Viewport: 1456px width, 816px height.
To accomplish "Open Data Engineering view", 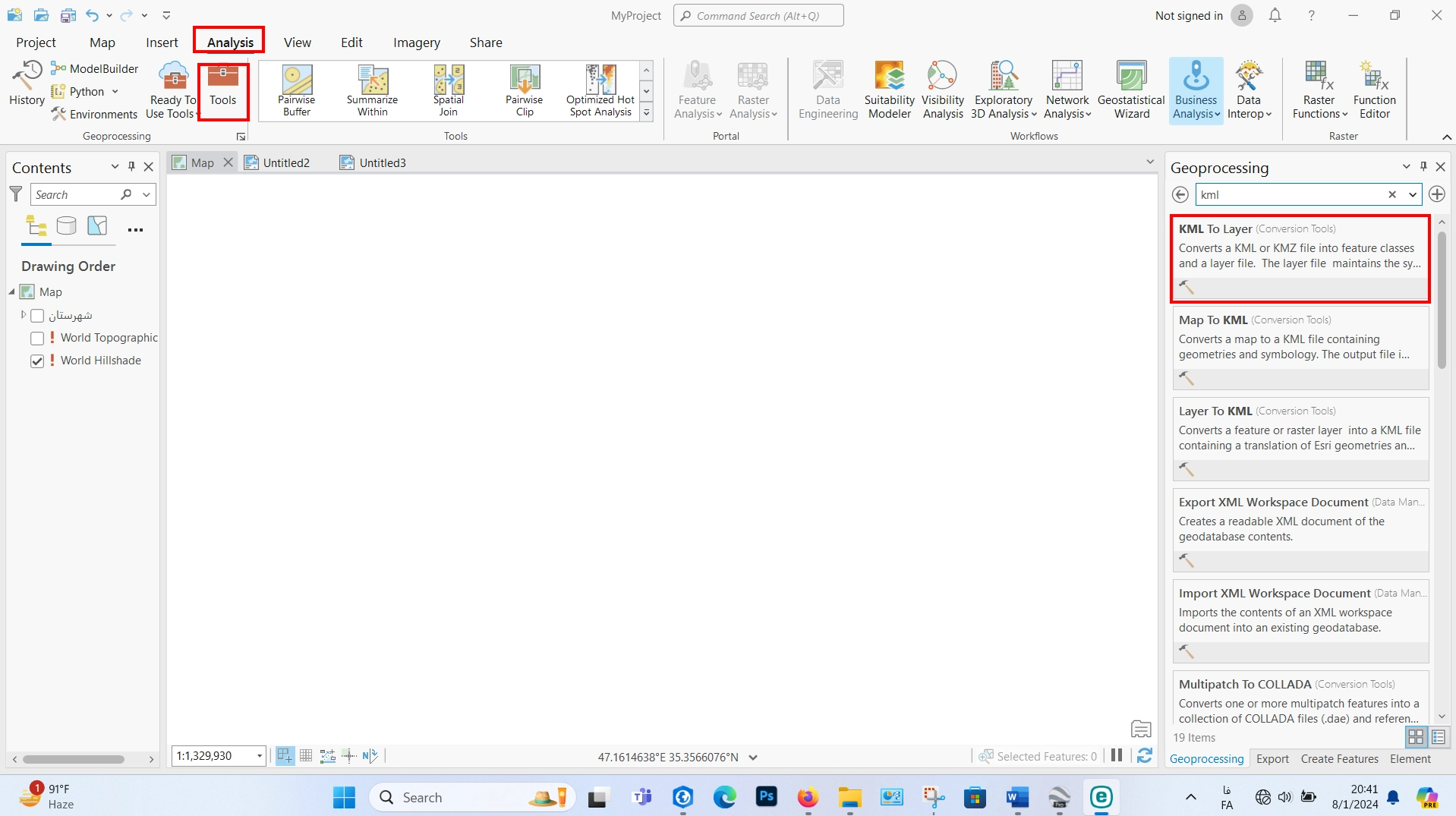I will [x=828, y=90].
